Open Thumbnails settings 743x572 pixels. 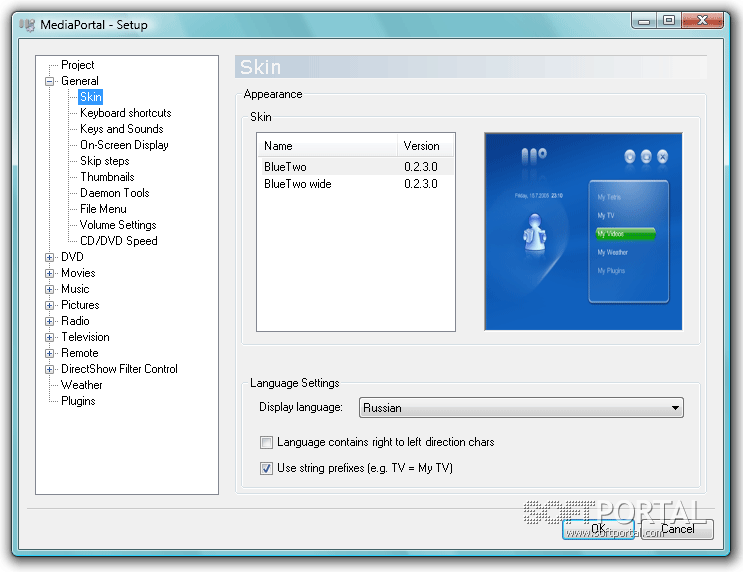coord(107,177)
